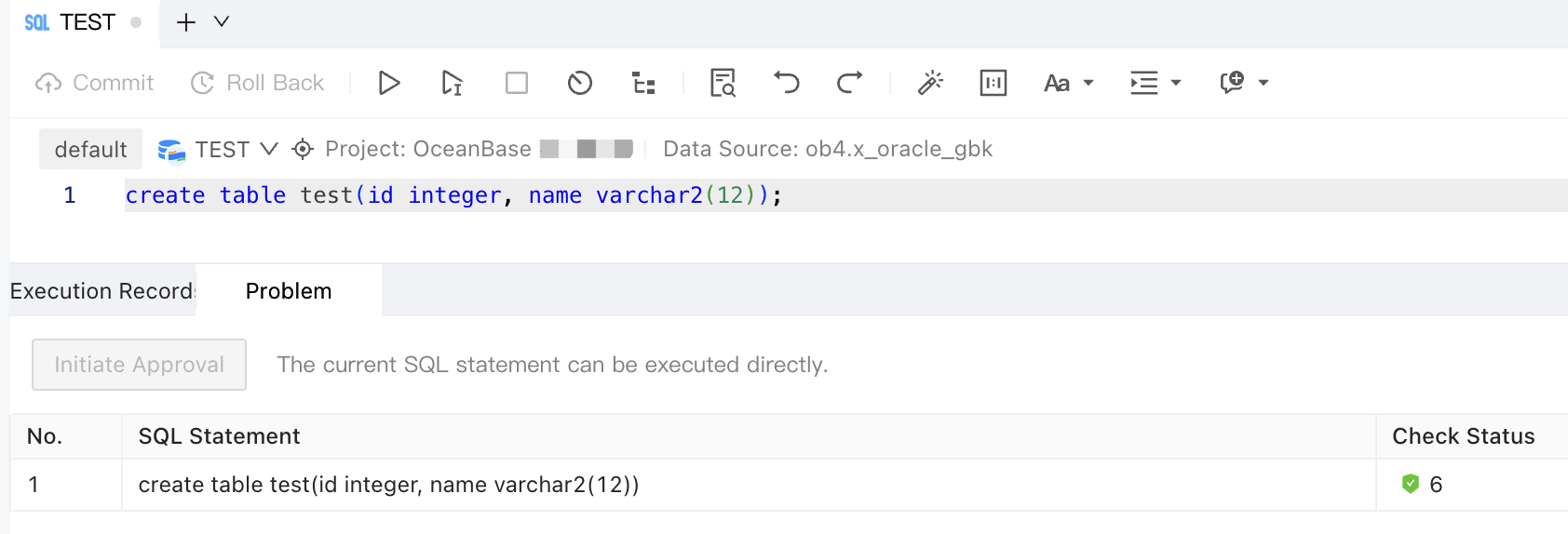Run the SQL statement with Play icon
Screen dimensions: 1568x534
(389, 83)
